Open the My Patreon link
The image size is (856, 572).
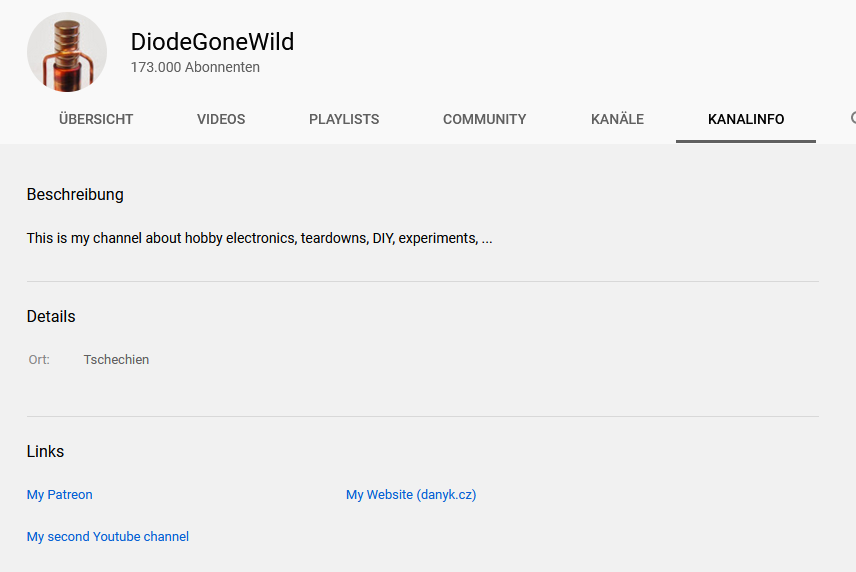(x=60, y=494)
